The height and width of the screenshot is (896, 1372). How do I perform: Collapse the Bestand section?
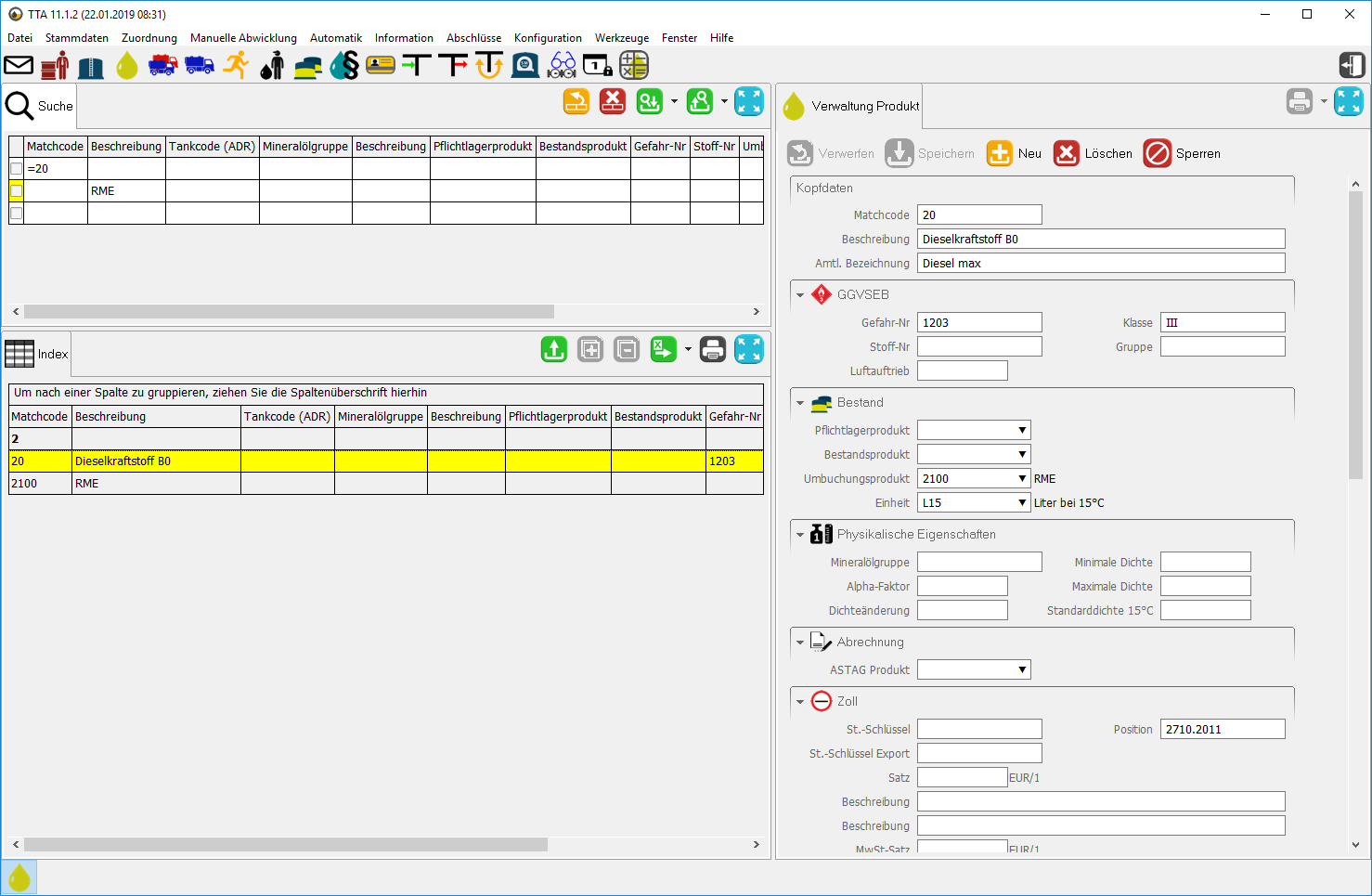tap(800, 403)
